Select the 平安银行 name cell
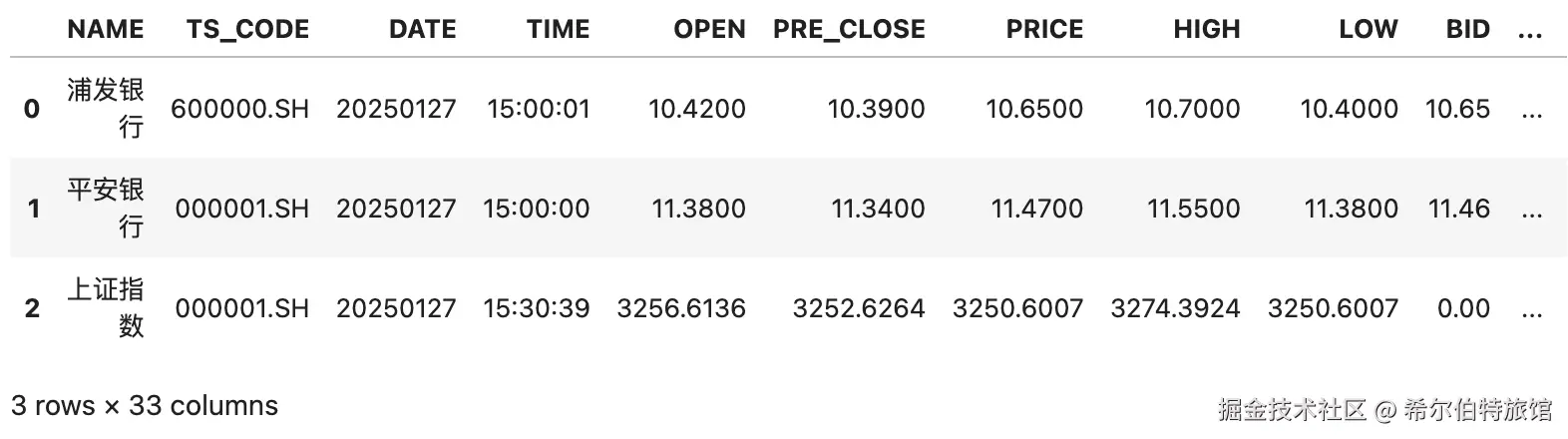The height and width of the screenshot is (439, 1568). click(106, 208)
